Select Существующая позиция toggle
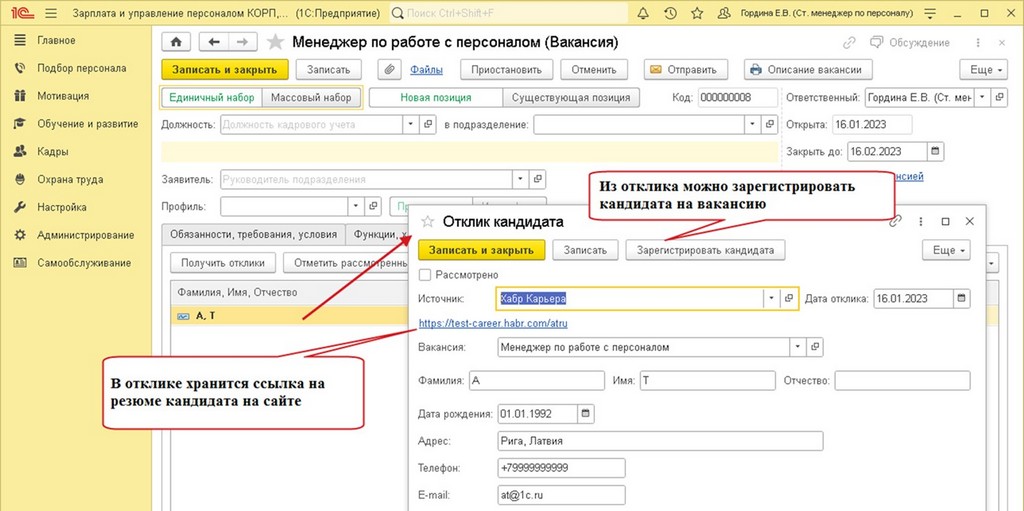 tap(571, 97)
